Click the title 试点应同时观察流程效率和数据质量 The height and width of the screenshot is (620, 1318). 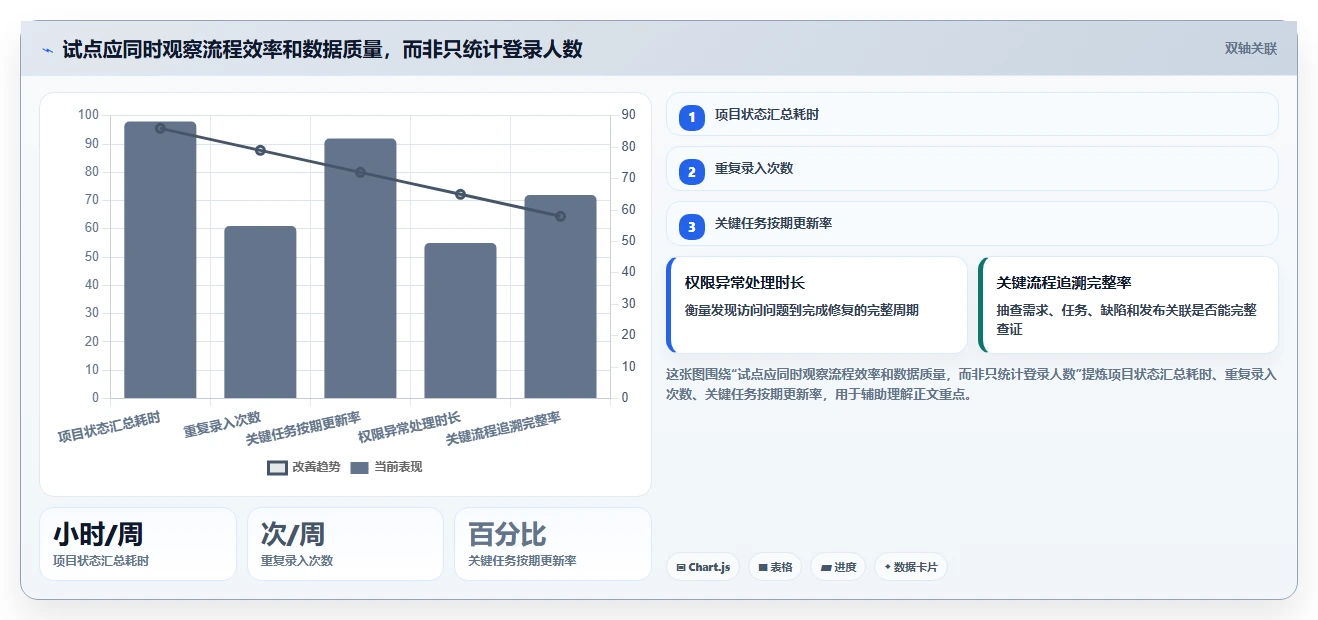[x=322, y=49]
